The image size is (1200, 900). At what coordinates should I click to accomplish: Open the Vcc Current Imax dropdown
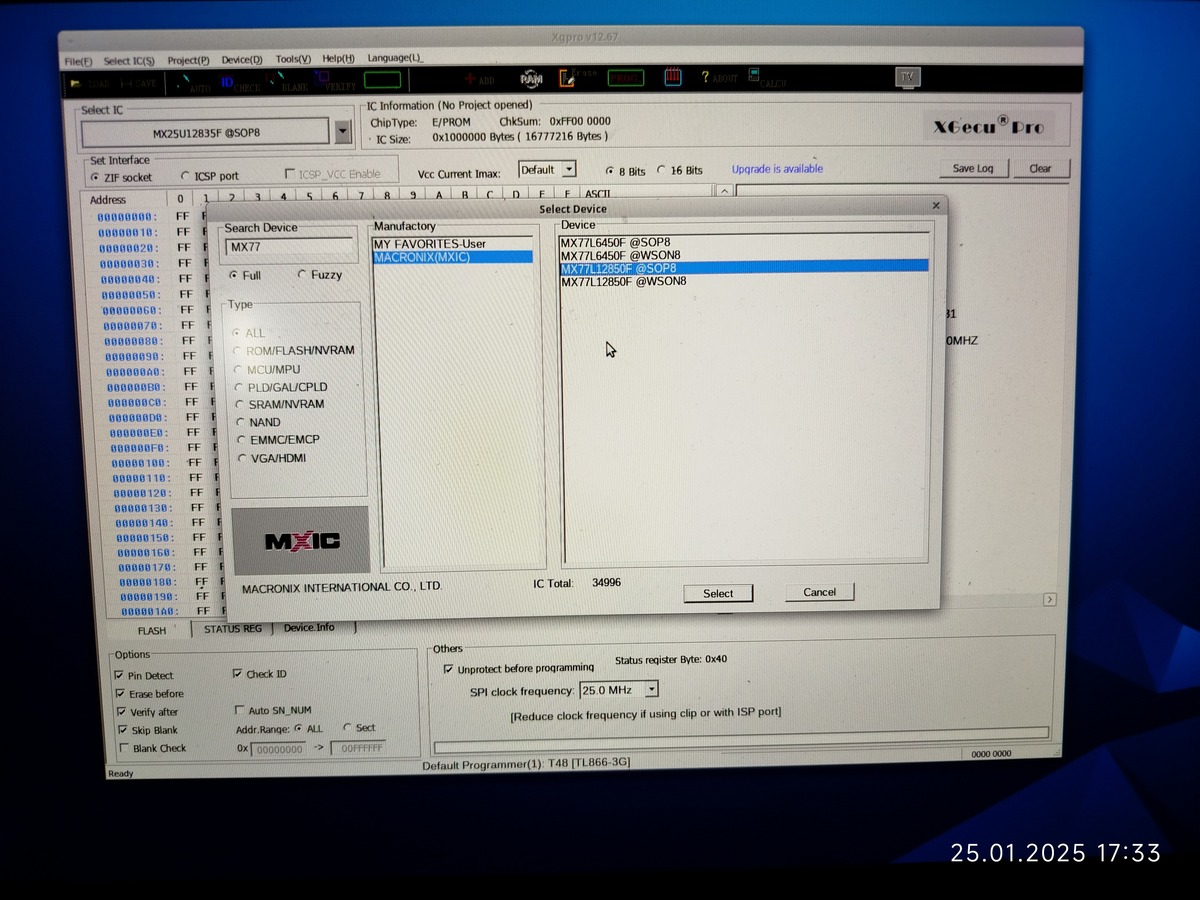[568, 170]
